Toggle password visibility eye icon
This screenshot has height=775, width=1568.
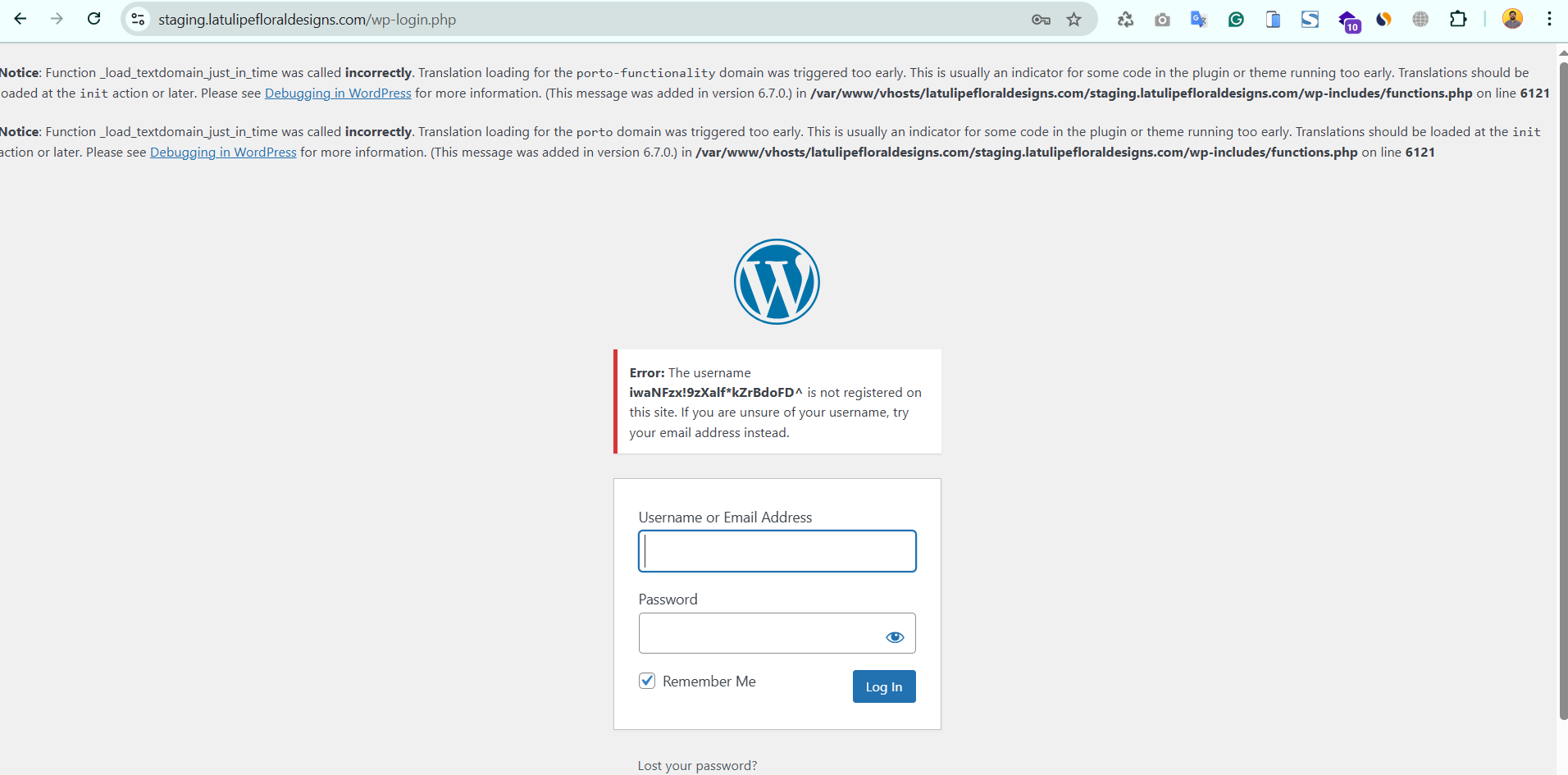click(895, 637)
